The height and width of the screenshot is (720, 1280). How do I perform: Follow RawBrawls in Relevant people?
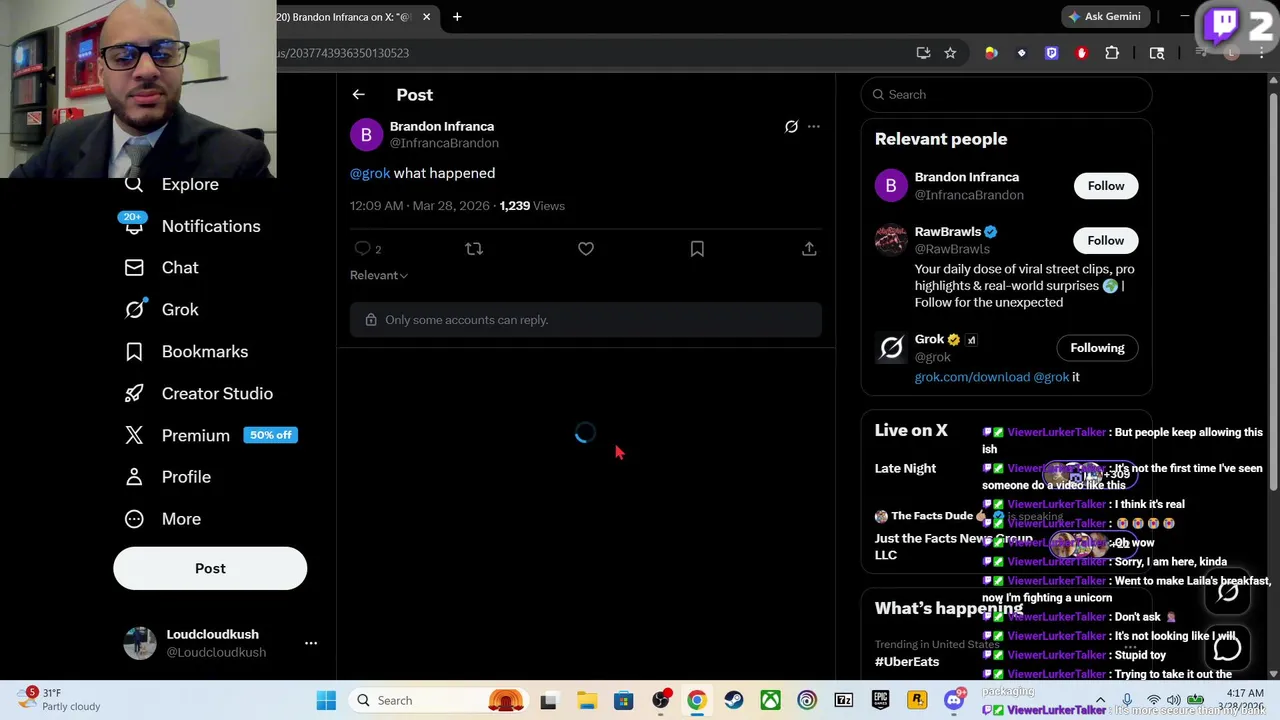(1106, 241)
